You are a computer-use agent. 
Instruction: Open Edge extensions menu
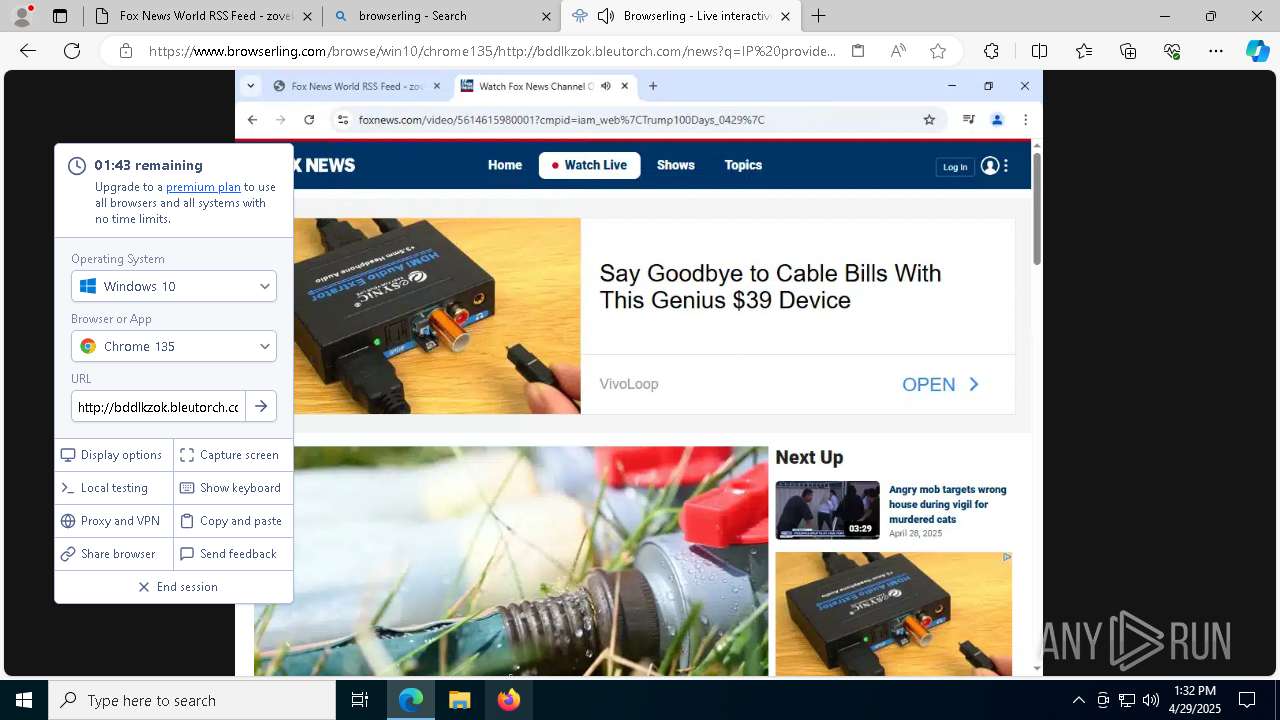pyautogui.click(x=991, y=51)
